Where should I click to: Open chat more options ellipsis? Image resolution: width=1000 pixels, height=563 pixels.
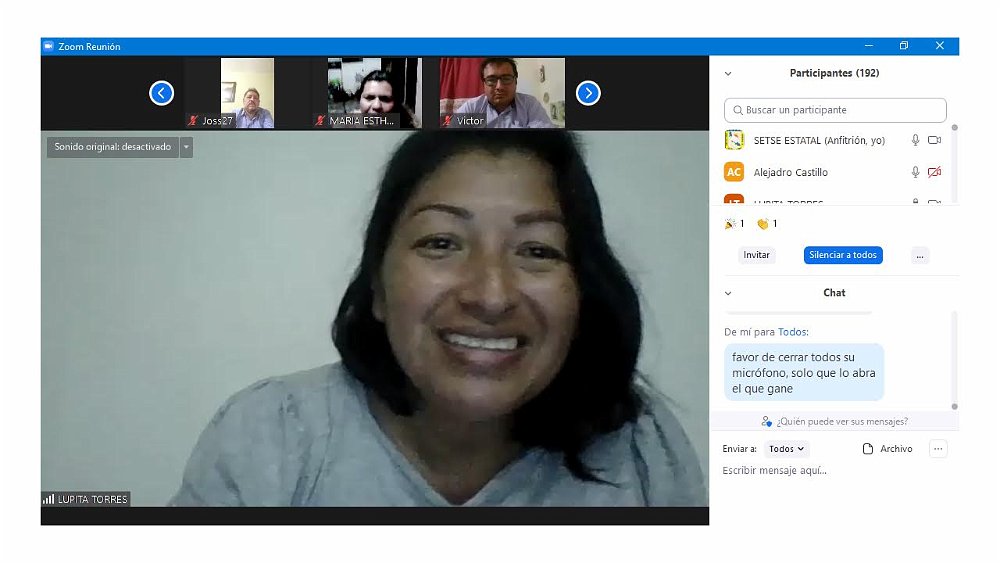[x=938, y=449]
